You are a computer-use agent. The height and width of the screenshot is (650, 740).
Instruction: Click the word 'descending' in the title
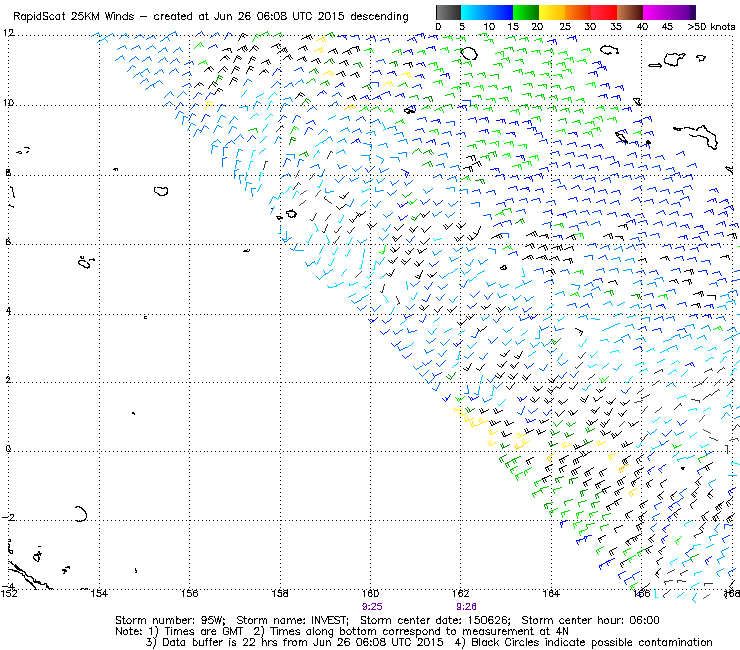coord(379,16)
